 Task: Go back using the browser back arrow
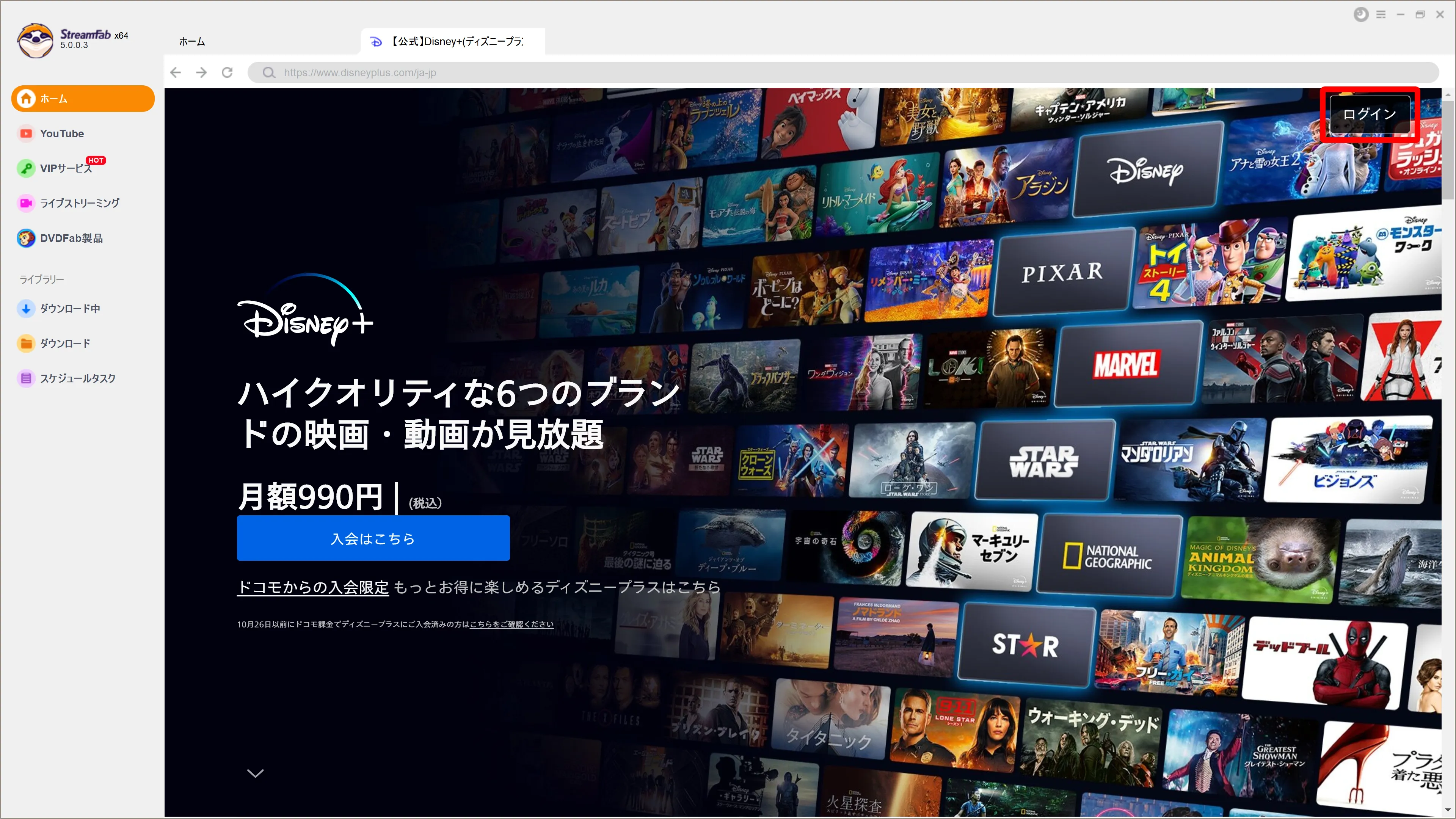click(176, 72)
